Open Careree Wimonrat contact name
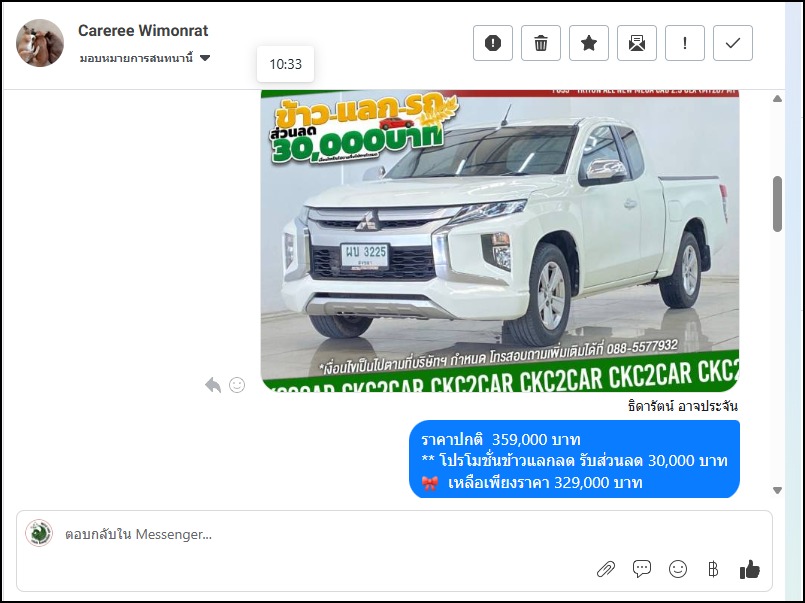 143,31
